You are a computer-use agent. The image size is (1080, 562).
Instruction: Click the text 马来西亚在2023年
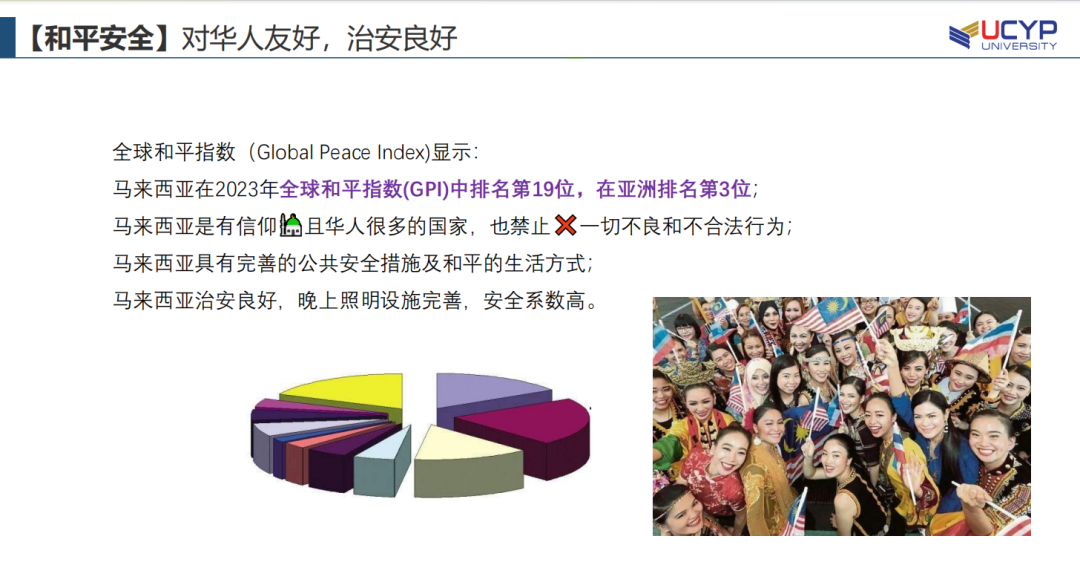click(x=196, y=189)
